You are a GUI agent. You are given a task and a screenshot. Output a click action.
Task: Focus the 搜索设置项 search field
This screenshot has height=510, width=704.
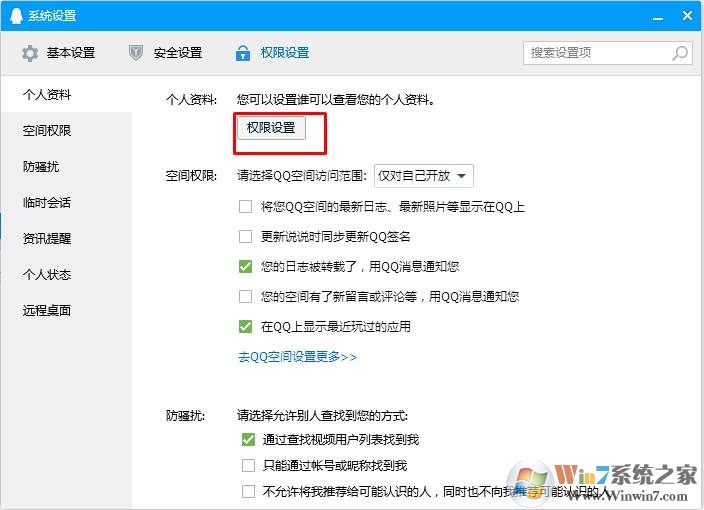[x=607, y=53]
